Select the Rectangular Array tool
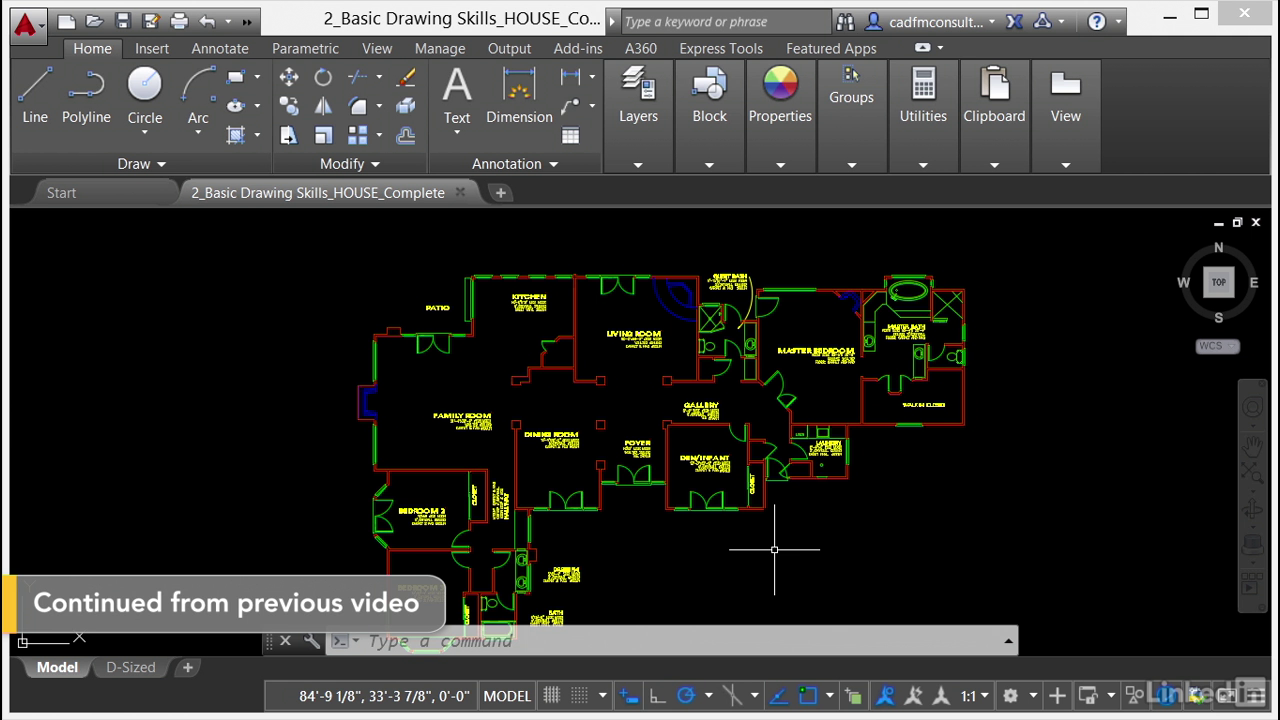 (357, 135)
